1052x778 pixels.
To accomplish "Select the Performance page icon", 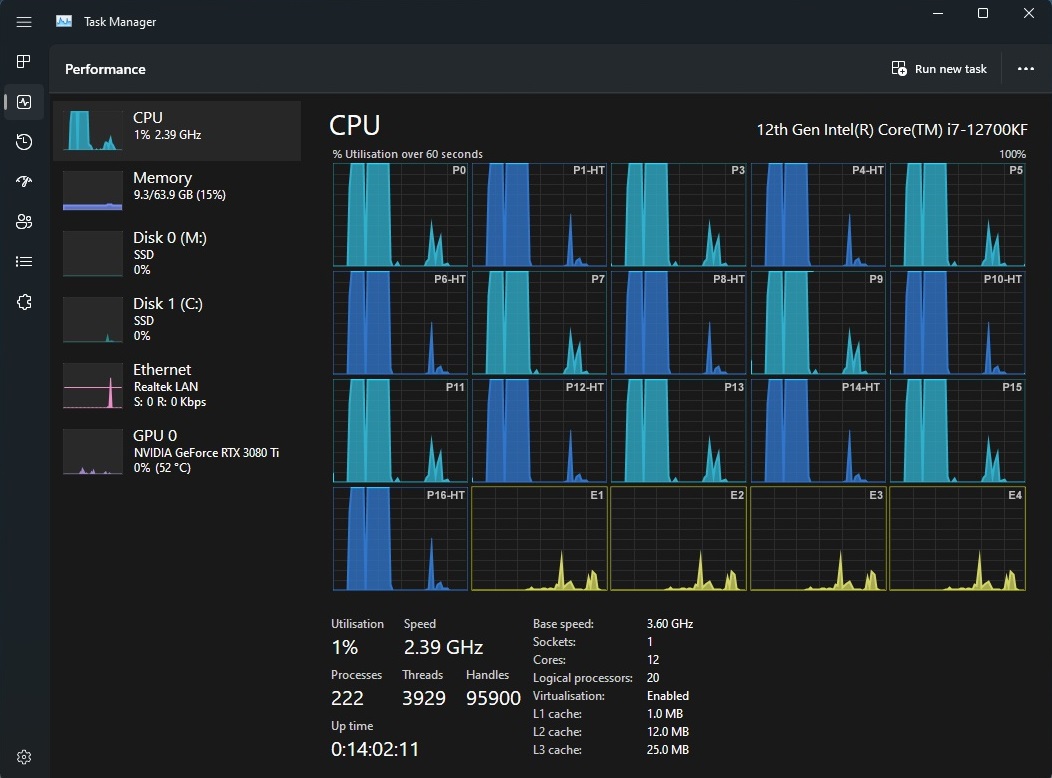I will pyautogui.click(x=24, y=102).
